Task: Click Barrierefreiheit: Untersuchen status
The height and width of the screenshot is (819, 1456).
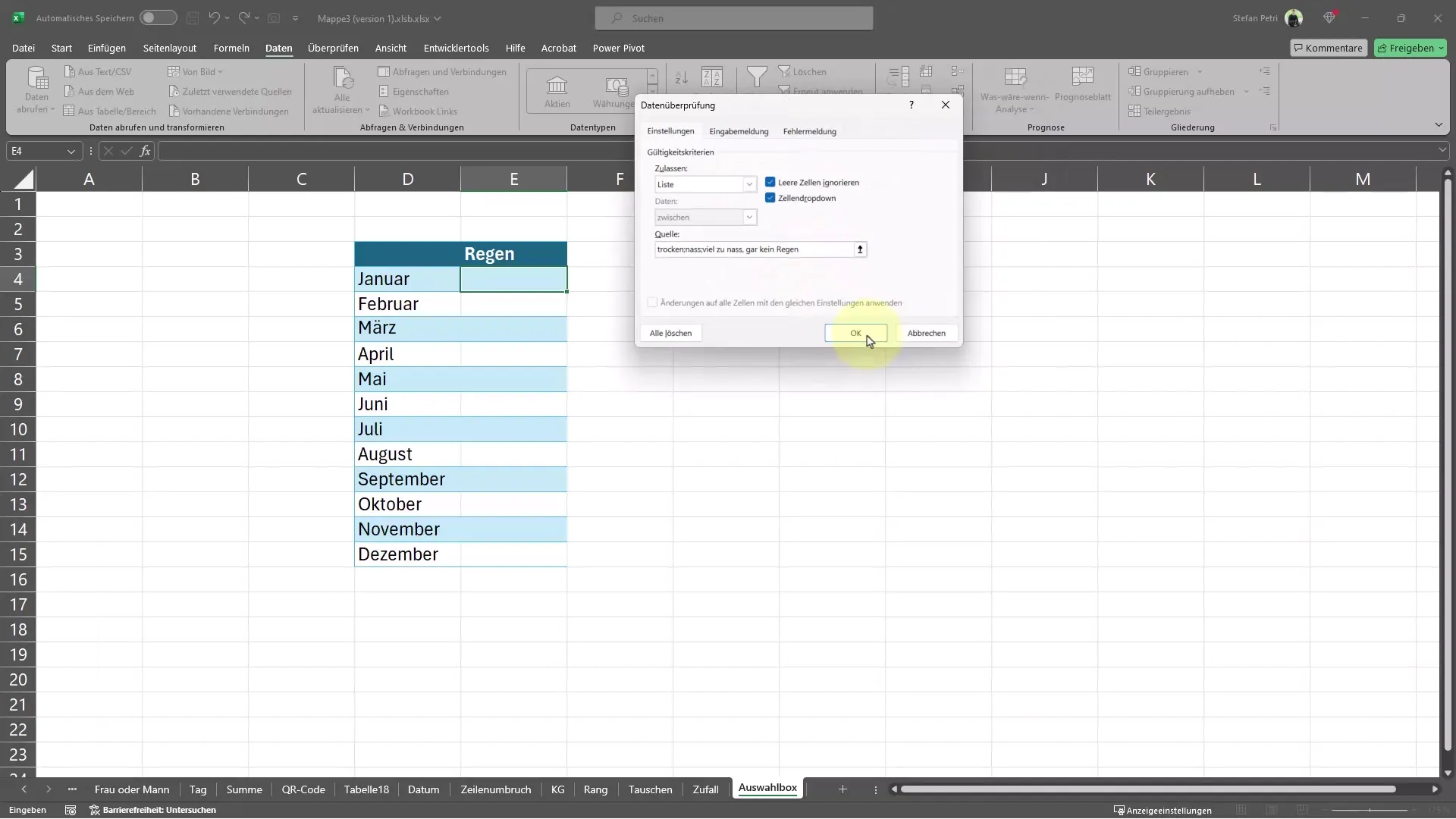Action: [x=153, y=810]
